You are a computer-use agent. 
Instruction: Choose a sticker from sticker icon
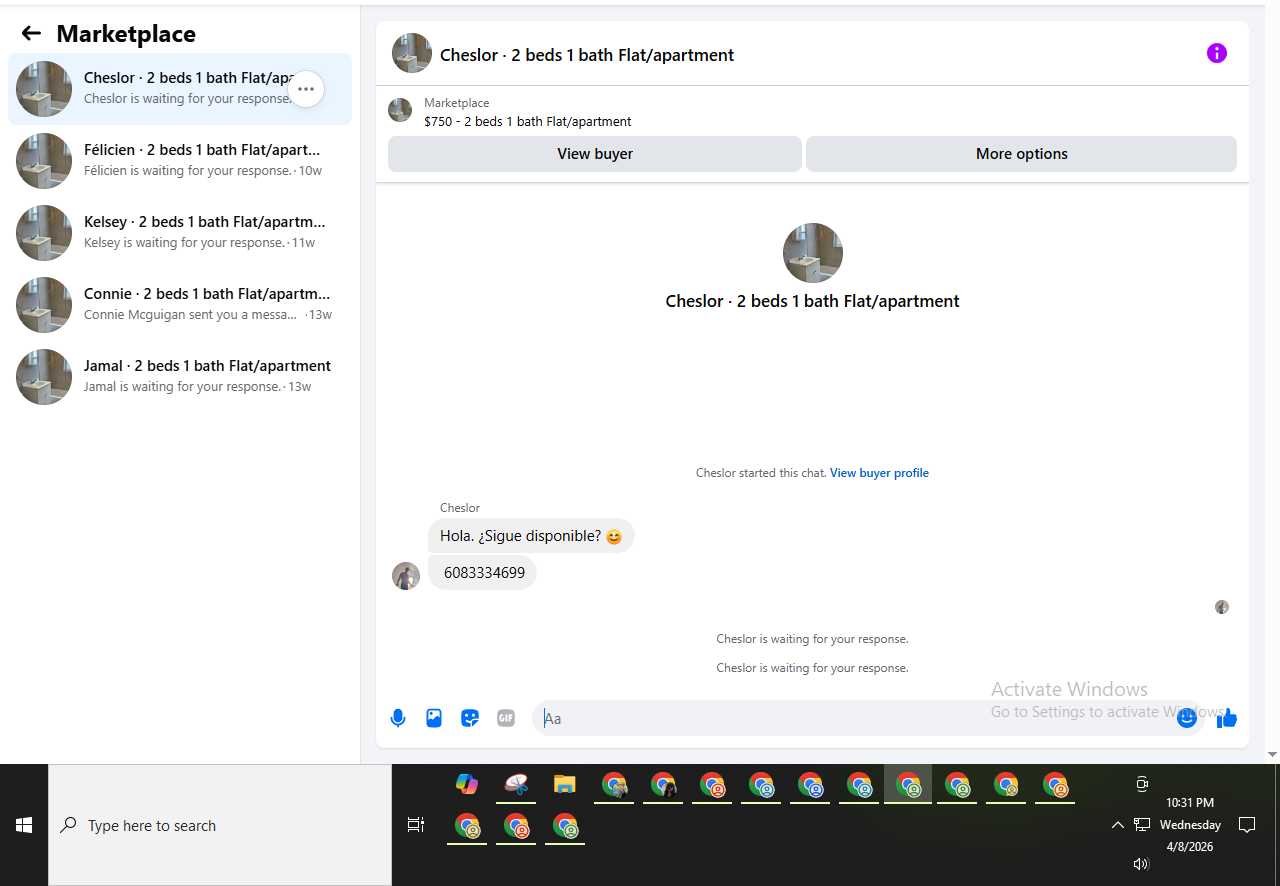click(470, 718)
